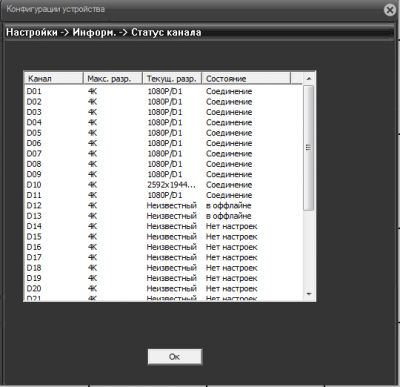Select offline channel row D12
400x387 pixels.
click(164, 205)
